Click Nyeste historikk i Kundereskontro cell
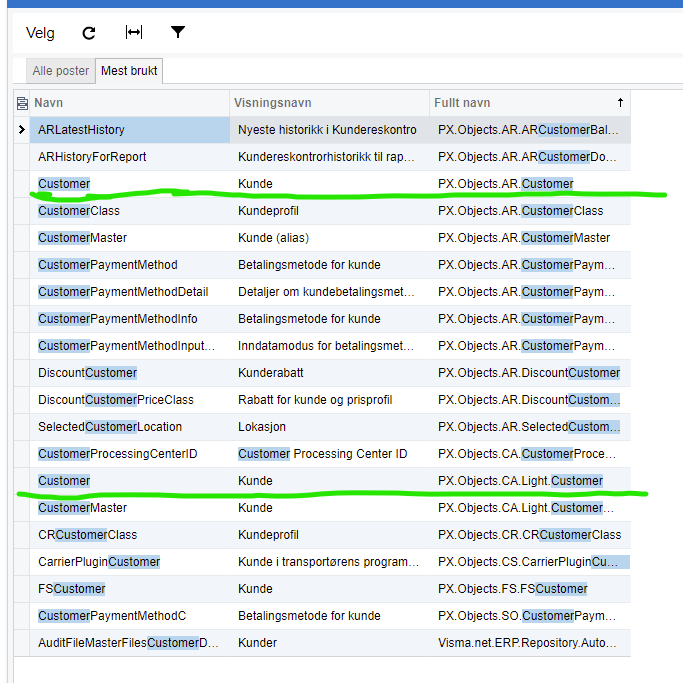This screenshot has width=683, height=683. tap(330, 130)
